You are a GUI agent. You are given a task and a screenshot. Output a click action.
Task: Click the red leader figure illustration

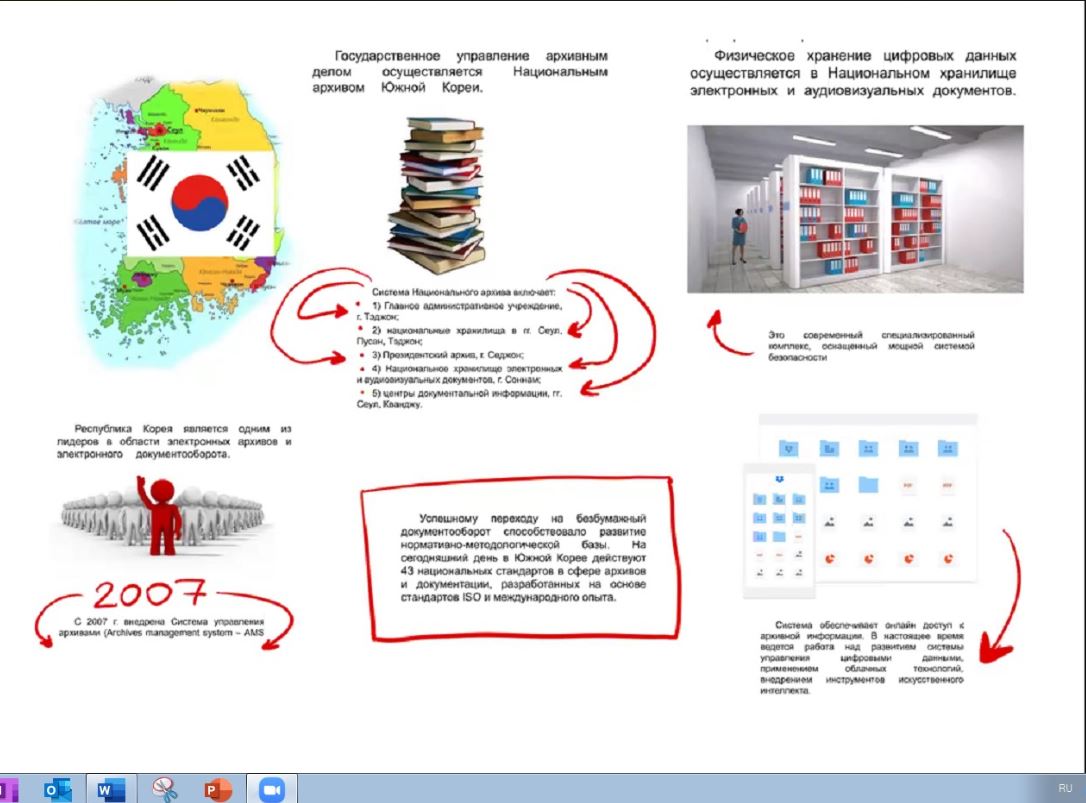(x=162, y=515)
